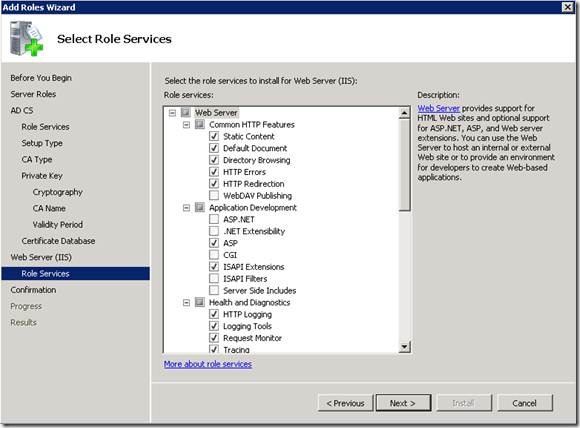Select the Application Development label
This screenshot has width=580, height=428.
(253, 208)
